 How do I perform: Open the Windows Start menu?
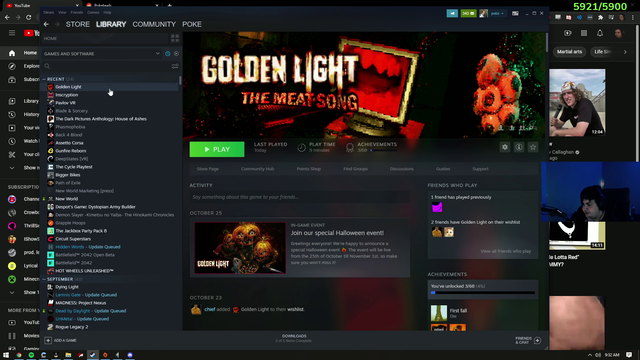[6, 355]
